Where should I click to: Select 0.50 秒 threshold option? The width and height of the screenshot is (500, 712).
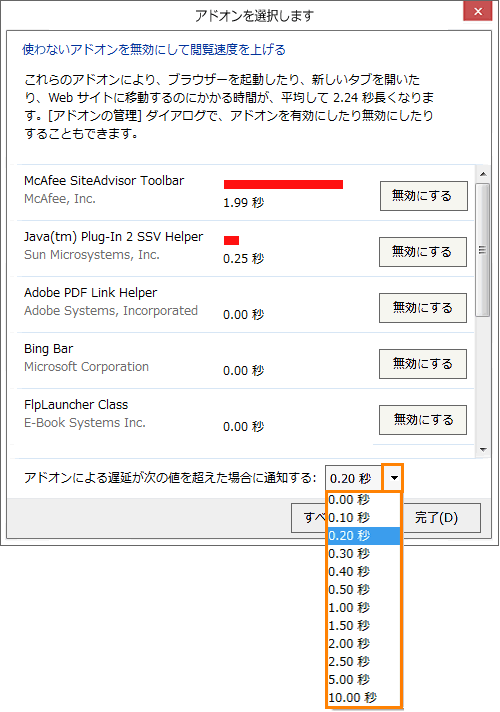tap(364, 590)
